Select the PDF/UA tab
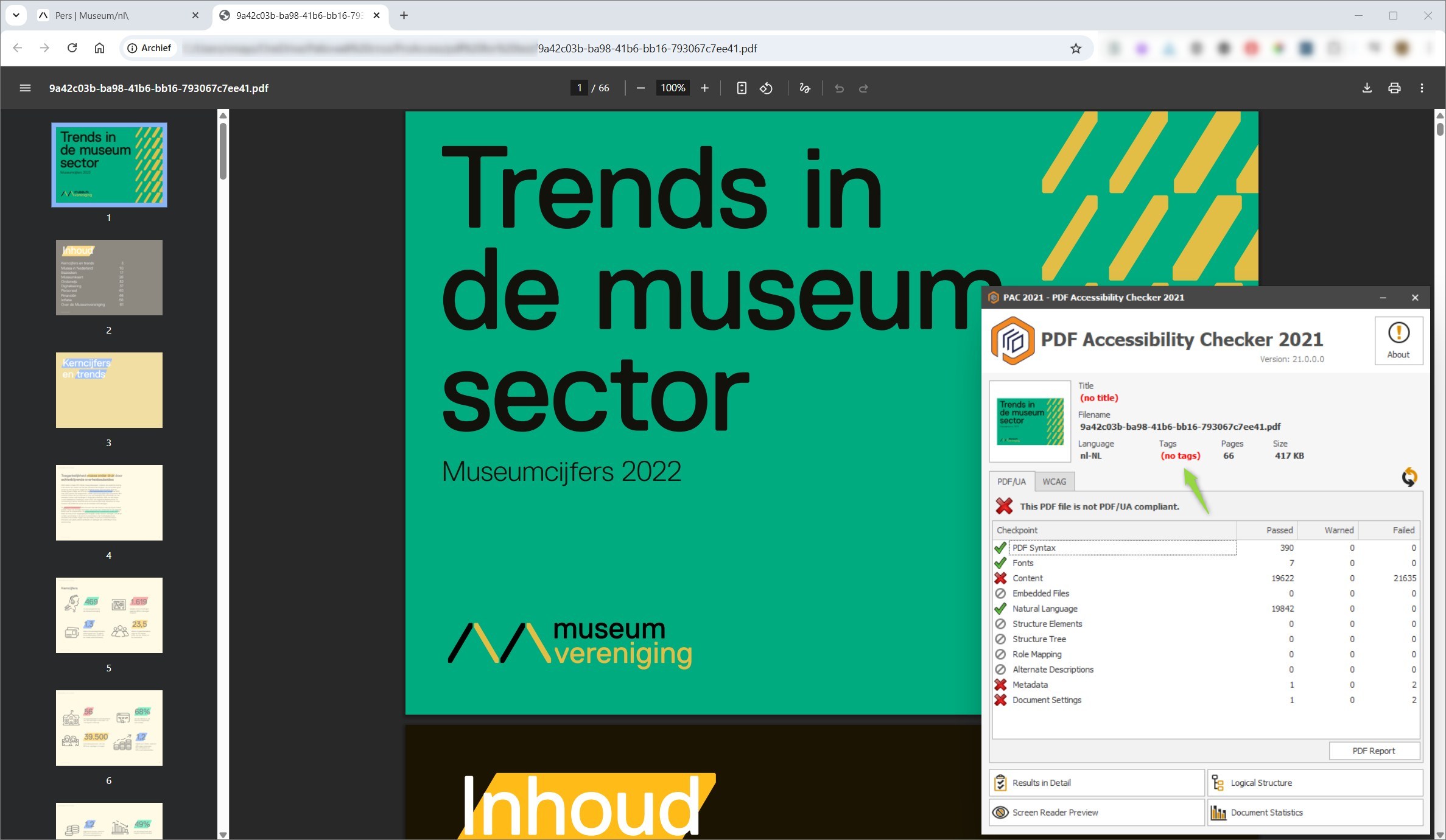Image resolution: width=1446 pixels, height=840 pixels. (x=1011, y=481)
